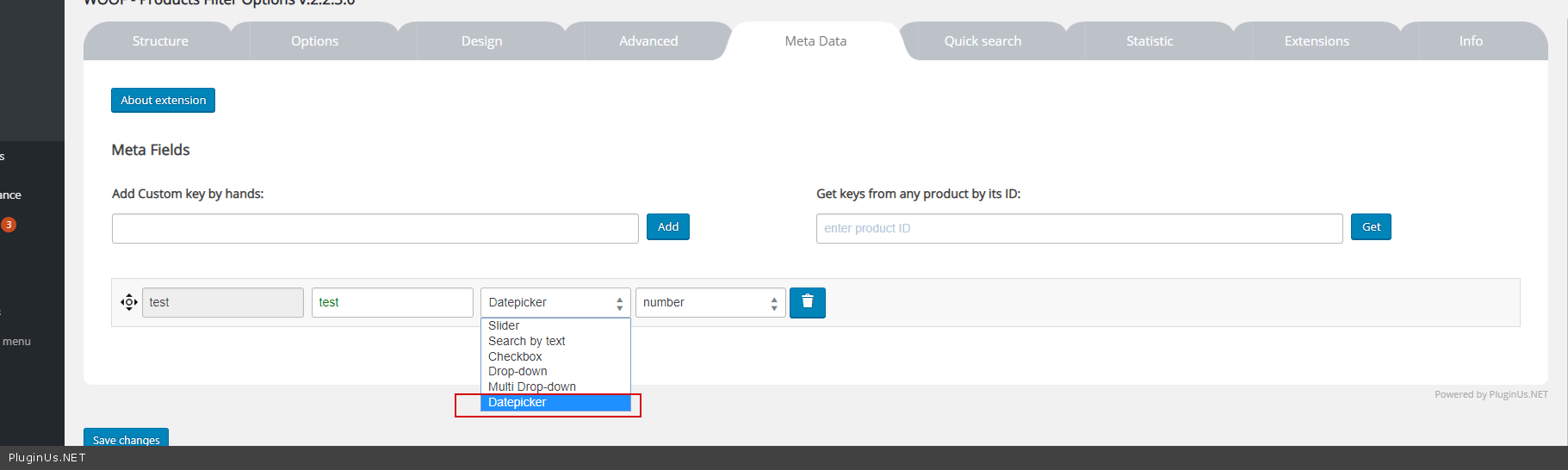Click the trash delete icon
The width and height of the screenshot is (1568, 470).
(807, 302)
